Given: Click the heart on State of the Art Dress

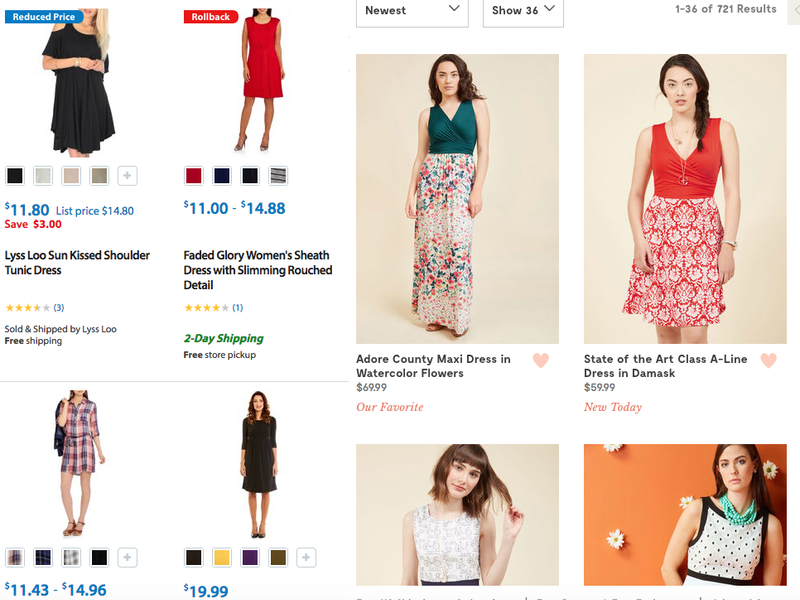Looking at the screenshot, I should click(768, 361).
